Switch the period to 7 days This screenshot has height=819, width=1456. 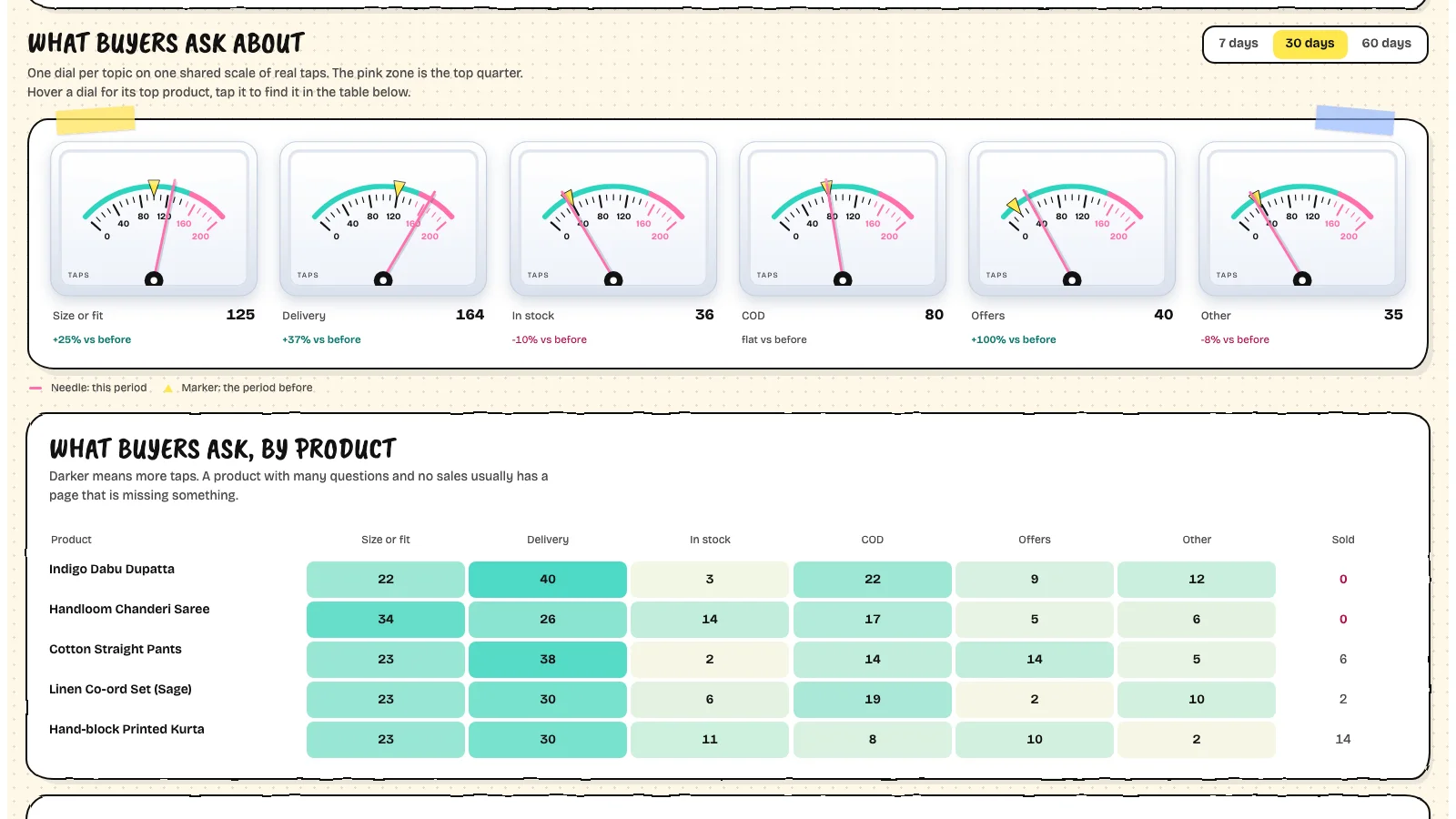pos(1238,44)
